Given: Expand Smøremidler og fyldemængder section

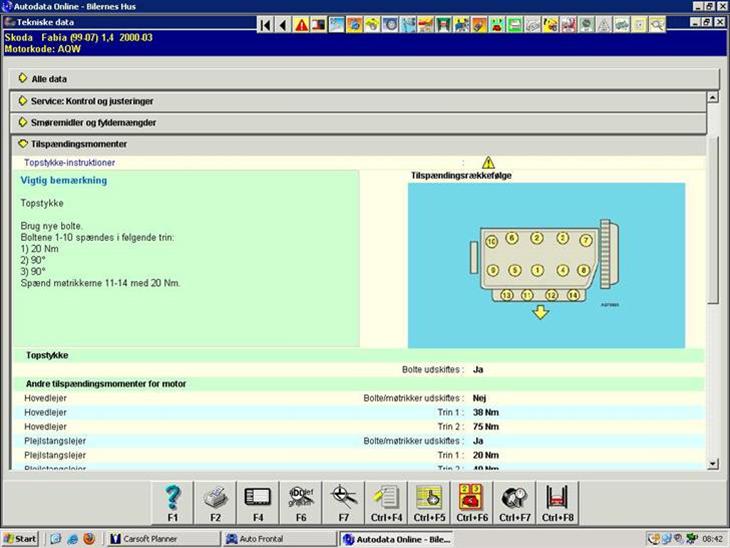Looking at the screenshot, I should (x=93, y=122).
